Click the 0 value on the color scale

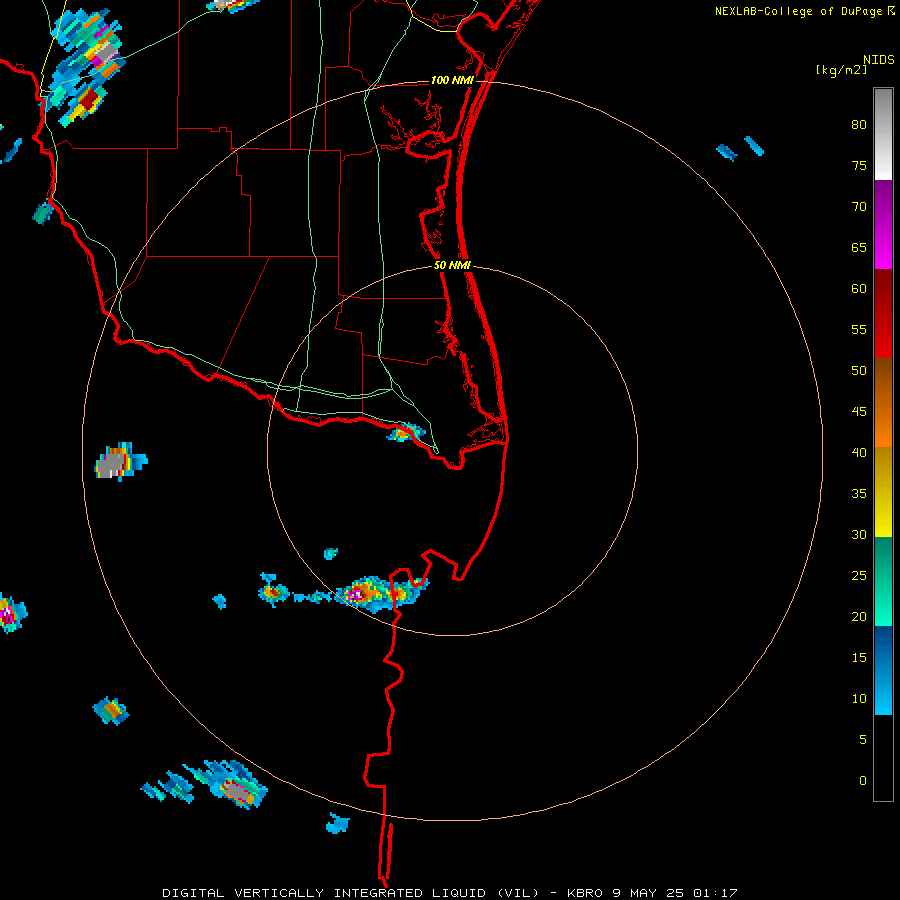[x=863, y=781]
